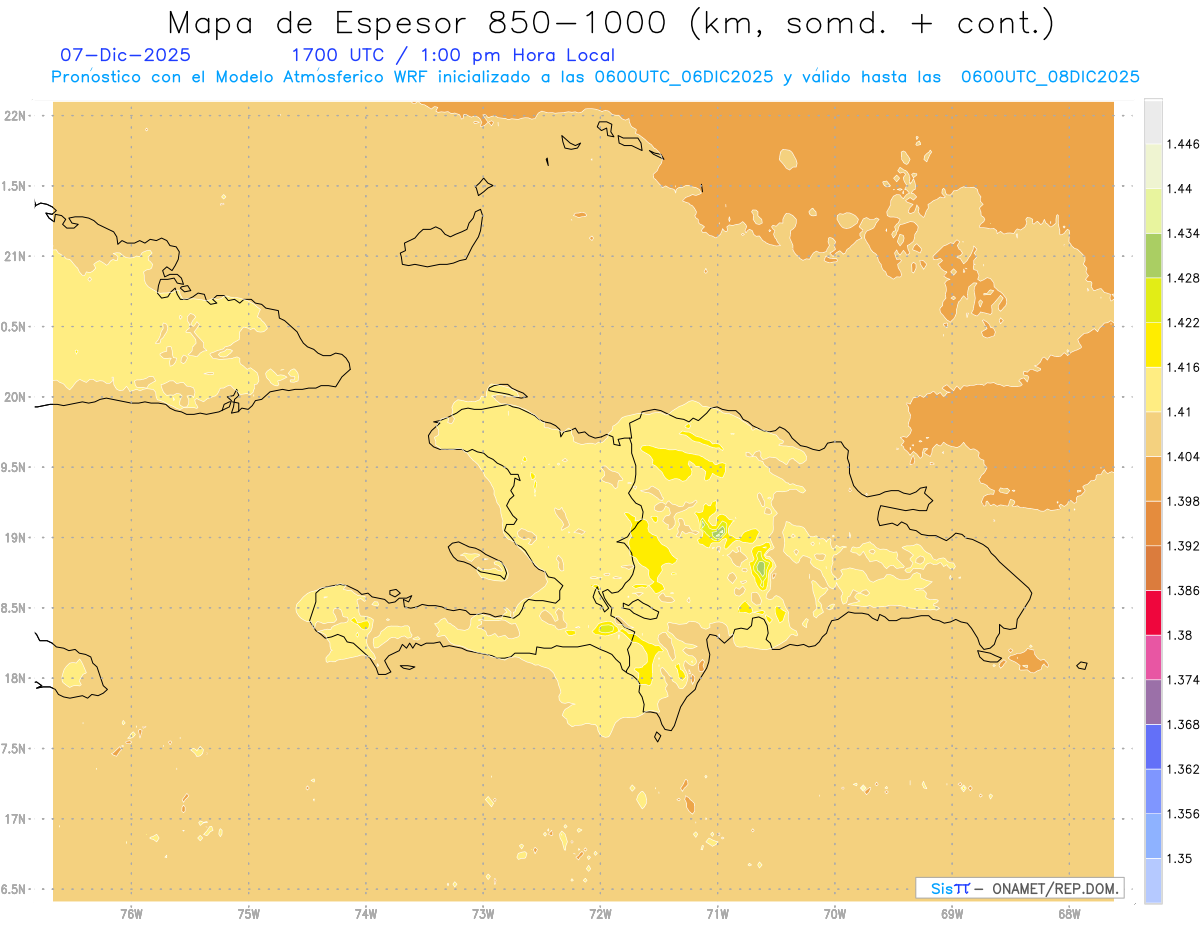This screenshot has width=1200, height=927.
Task: Click the legend value '1.428'
Action: 1184,278
